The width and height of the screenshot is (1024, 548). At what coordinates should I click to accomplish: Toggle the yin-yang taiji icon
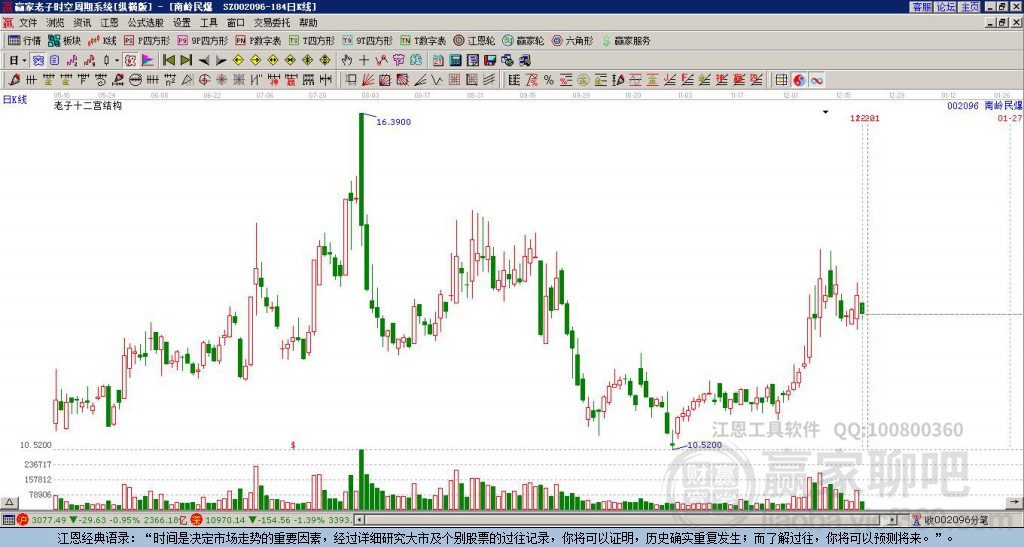(799, 80)
